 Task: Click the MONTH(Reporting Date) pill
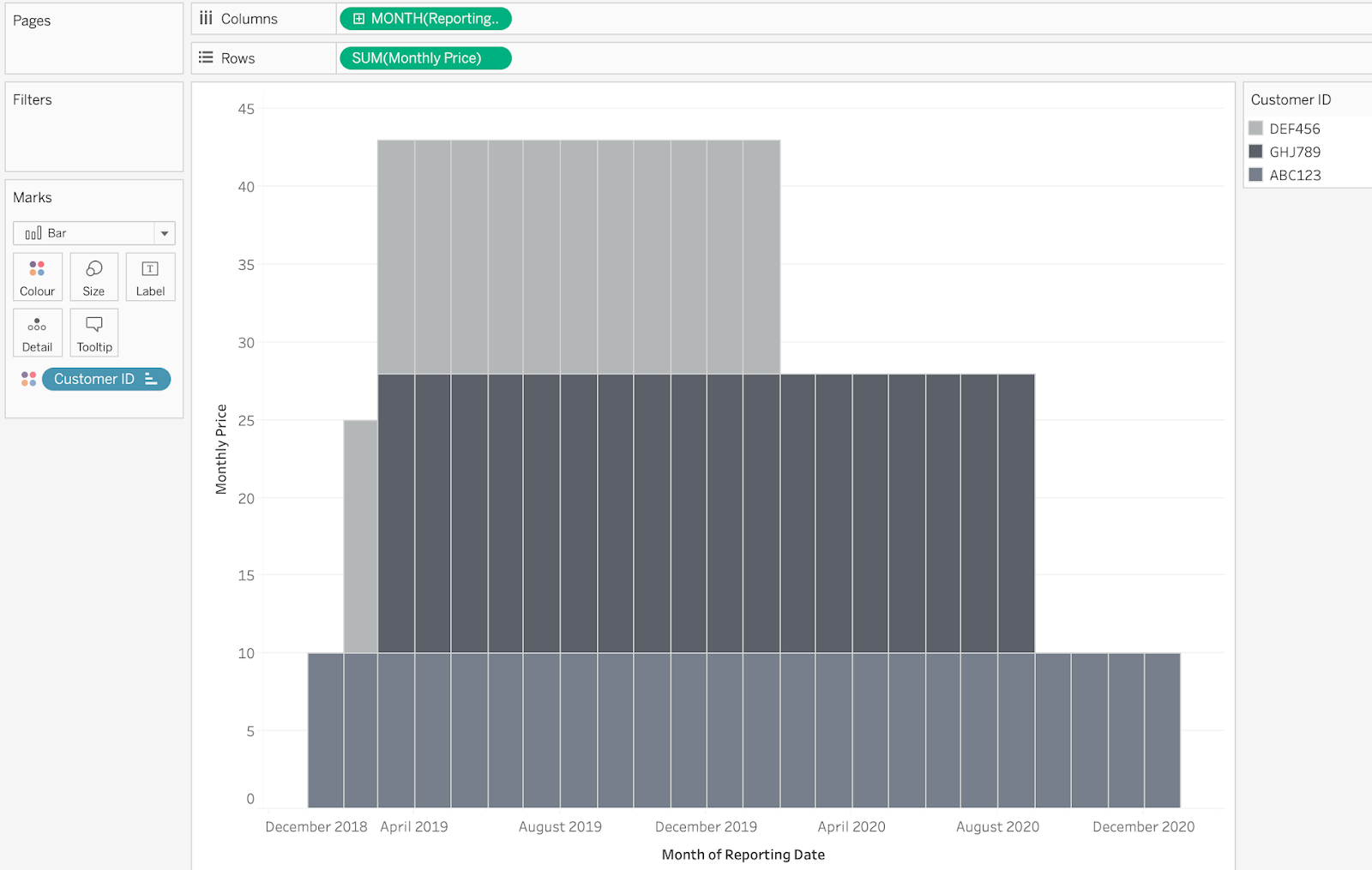426,17
